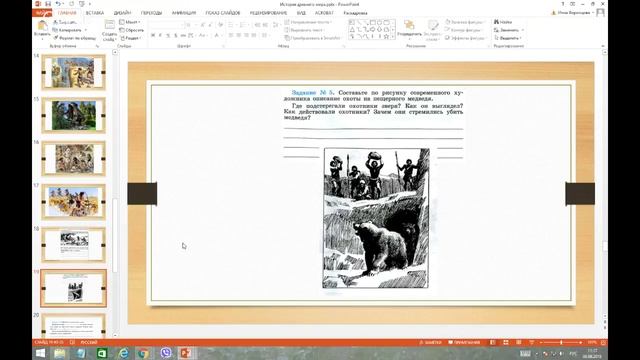Click the center text alignment icon
The width and height of the screenshot is (640, 360).
coord(238,36)
